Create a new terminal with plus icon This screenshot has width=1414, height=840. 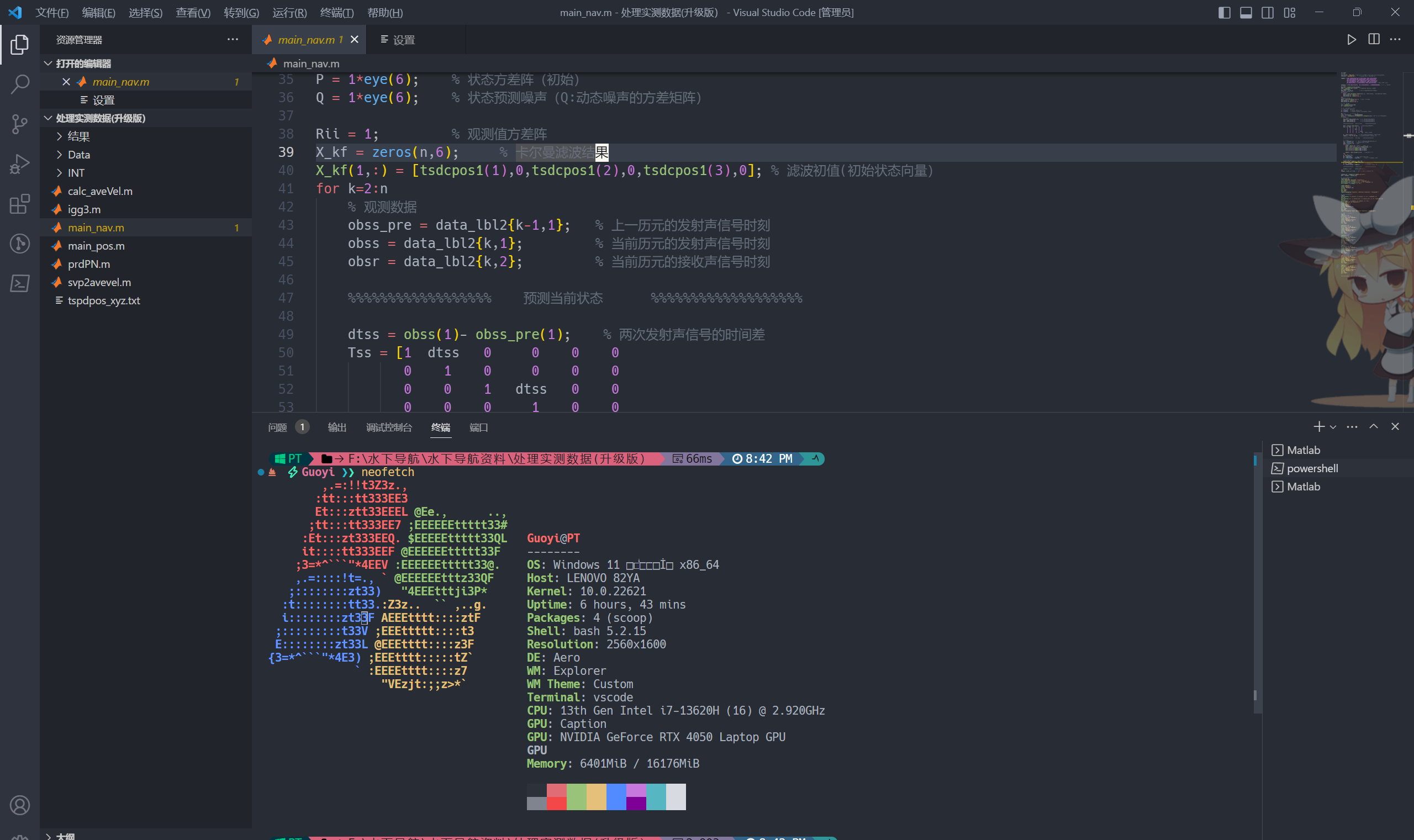(x=1318, y=427)
